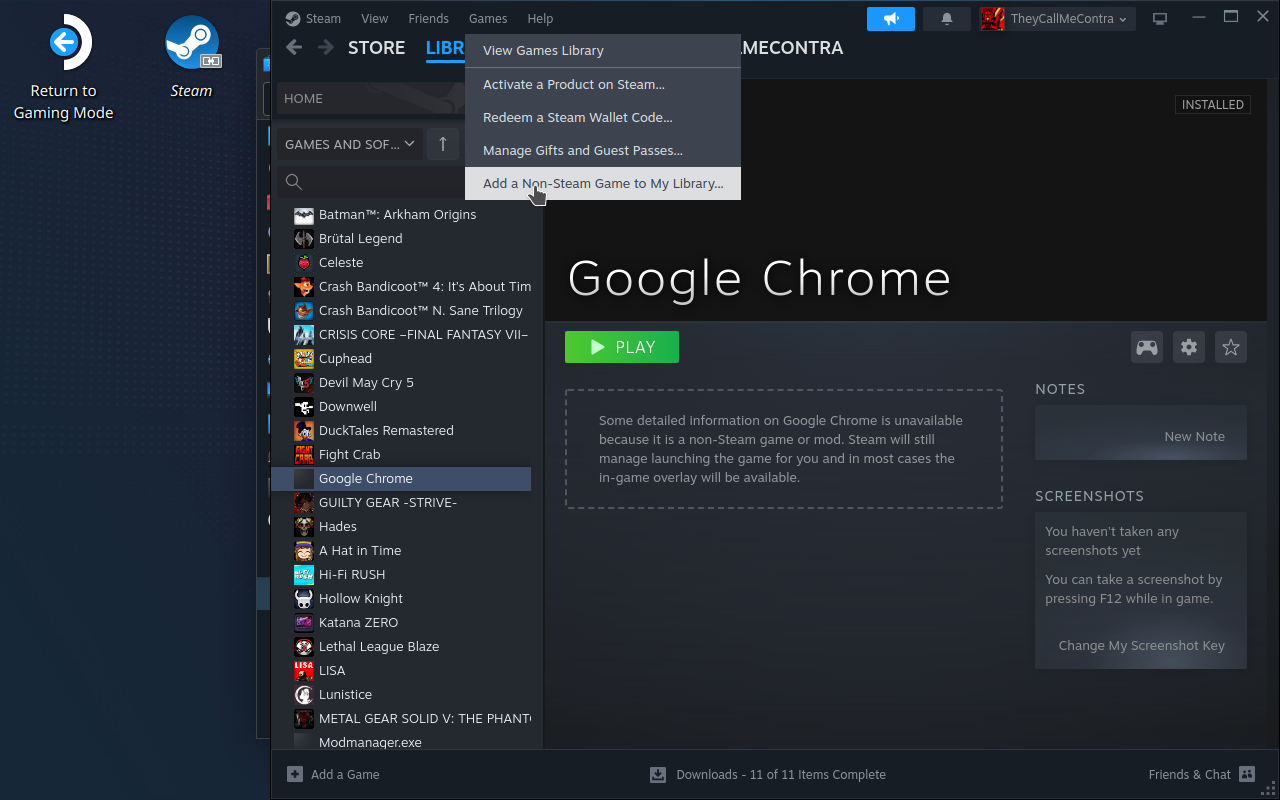Open the Friends menu
This screenshot has width=1280, height=800.
429,18
